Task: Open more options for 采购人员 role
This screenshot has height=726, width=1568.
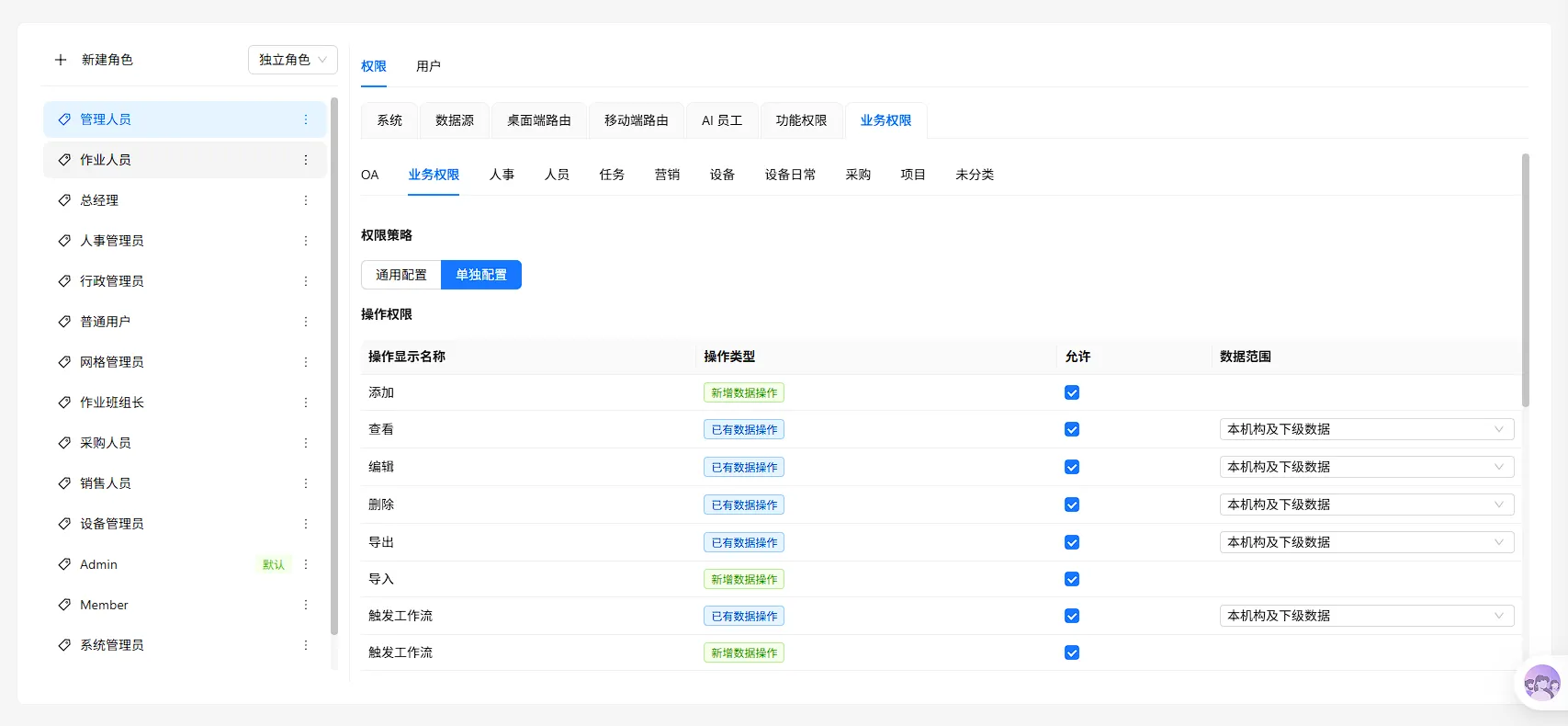Action: (x=306, y=443)
